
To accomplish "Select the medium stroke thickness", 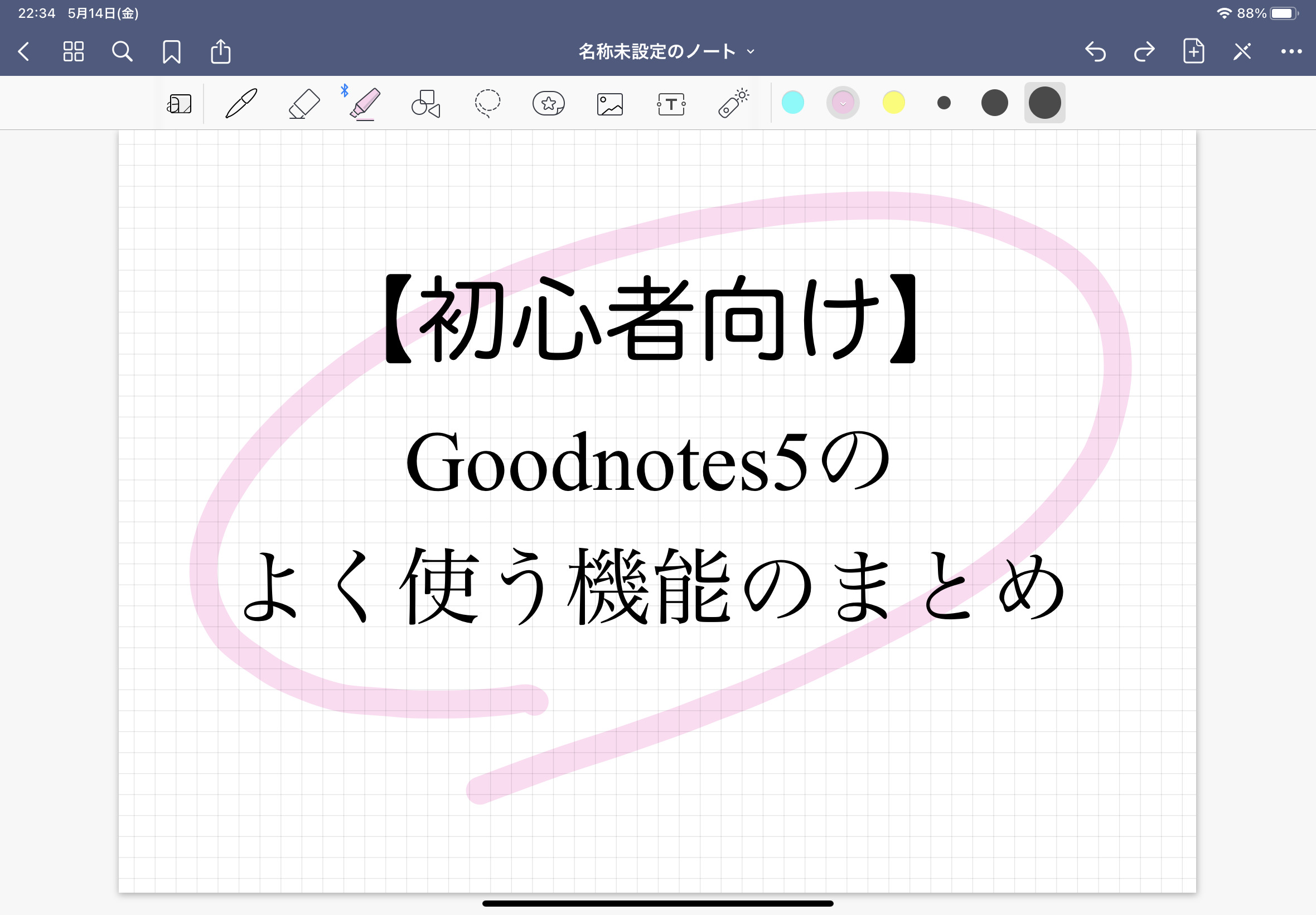I will tap(995, 103).
